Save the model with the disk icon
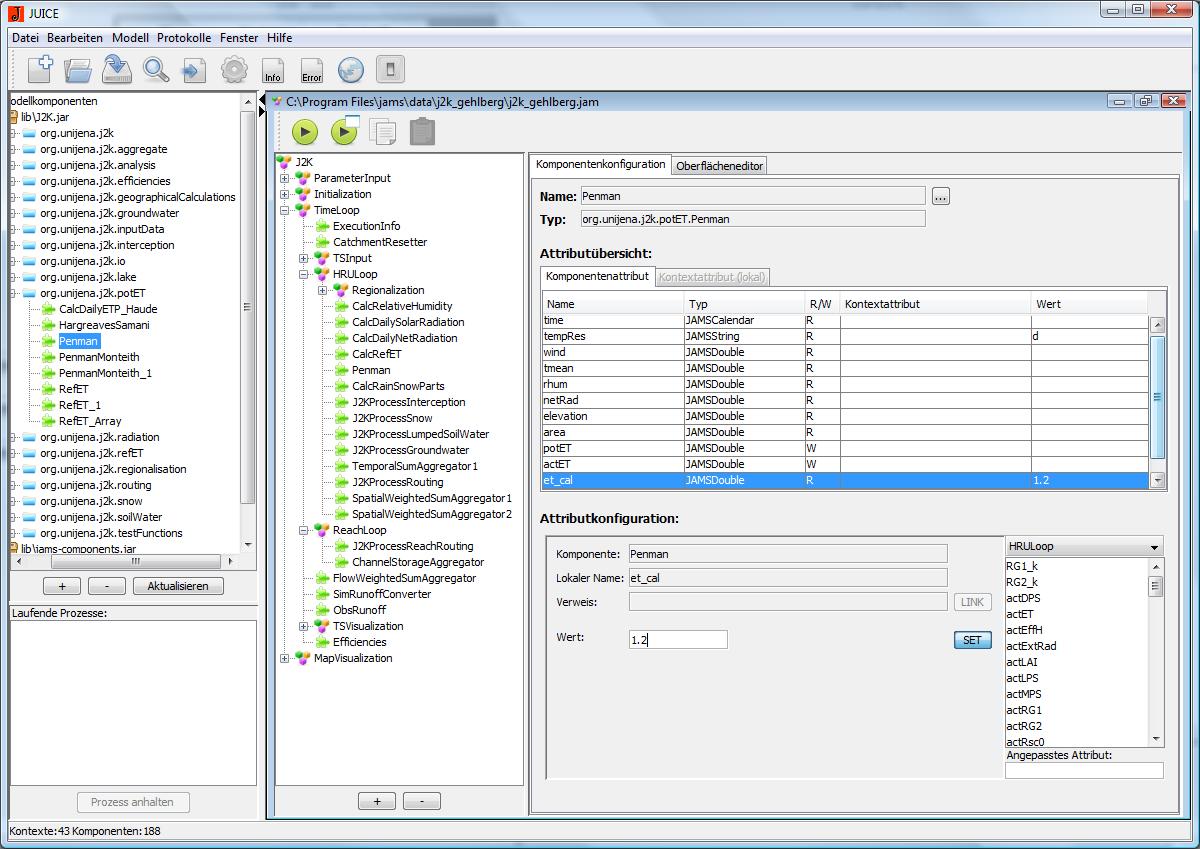Screen dimensions: 1200x849 coord(117,70)
